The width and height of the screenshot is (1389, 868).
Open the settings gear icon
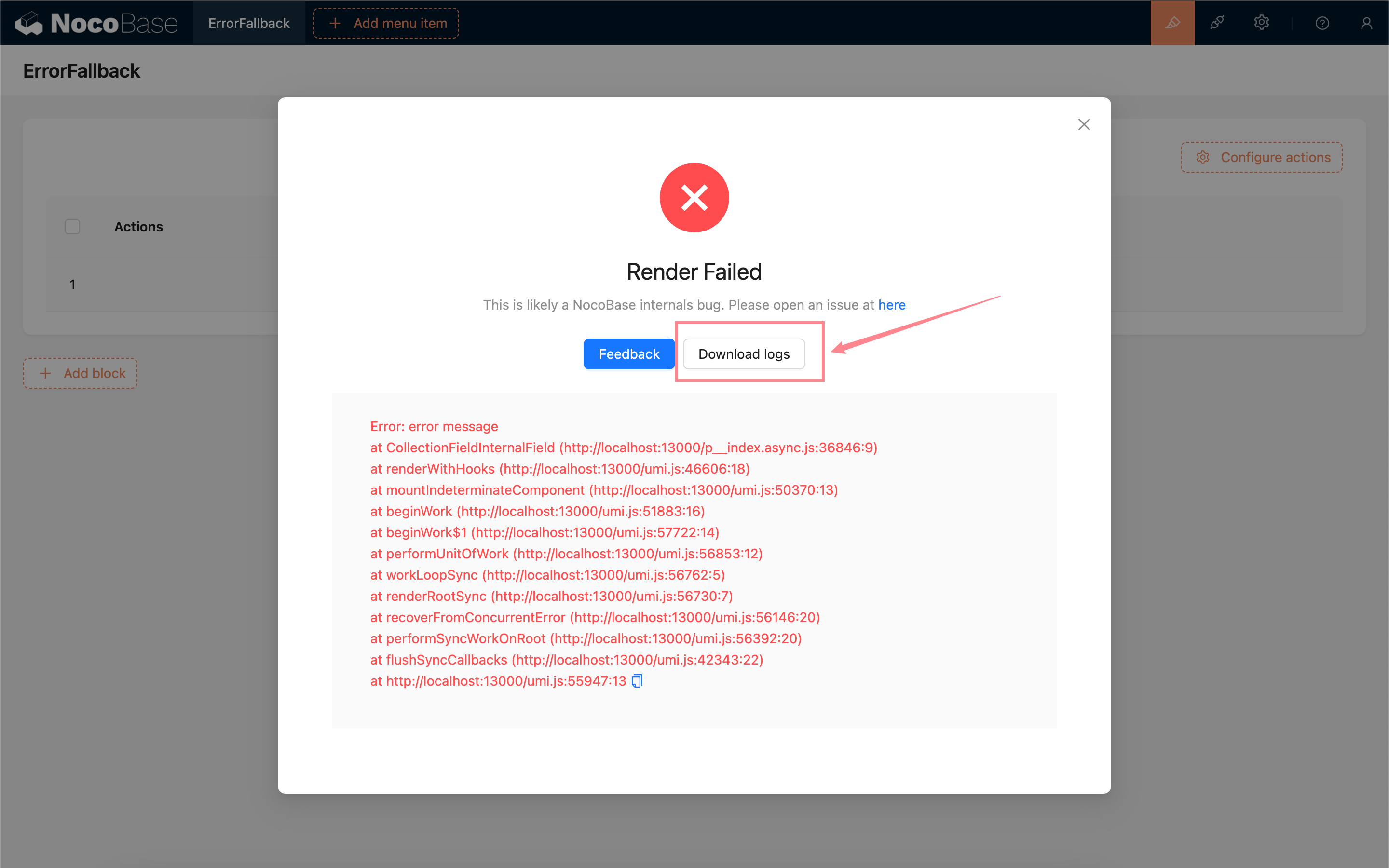point(1261,22)
